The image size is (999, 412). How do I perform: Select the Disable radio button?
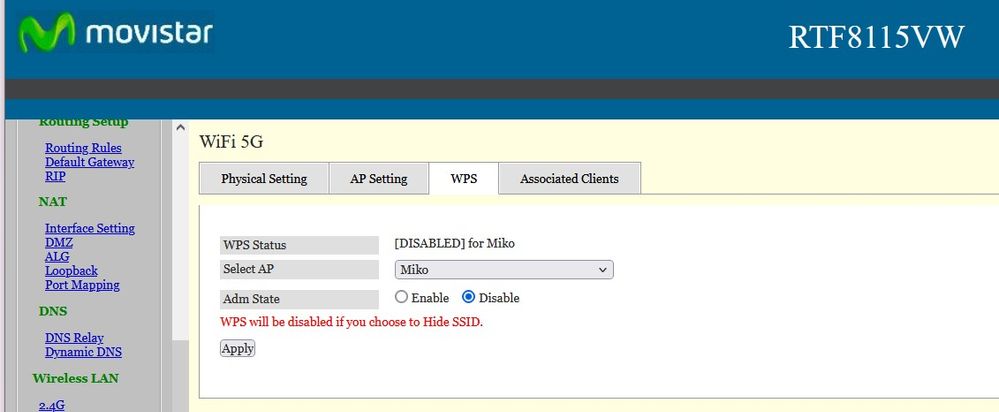click(x=468, y=298)
